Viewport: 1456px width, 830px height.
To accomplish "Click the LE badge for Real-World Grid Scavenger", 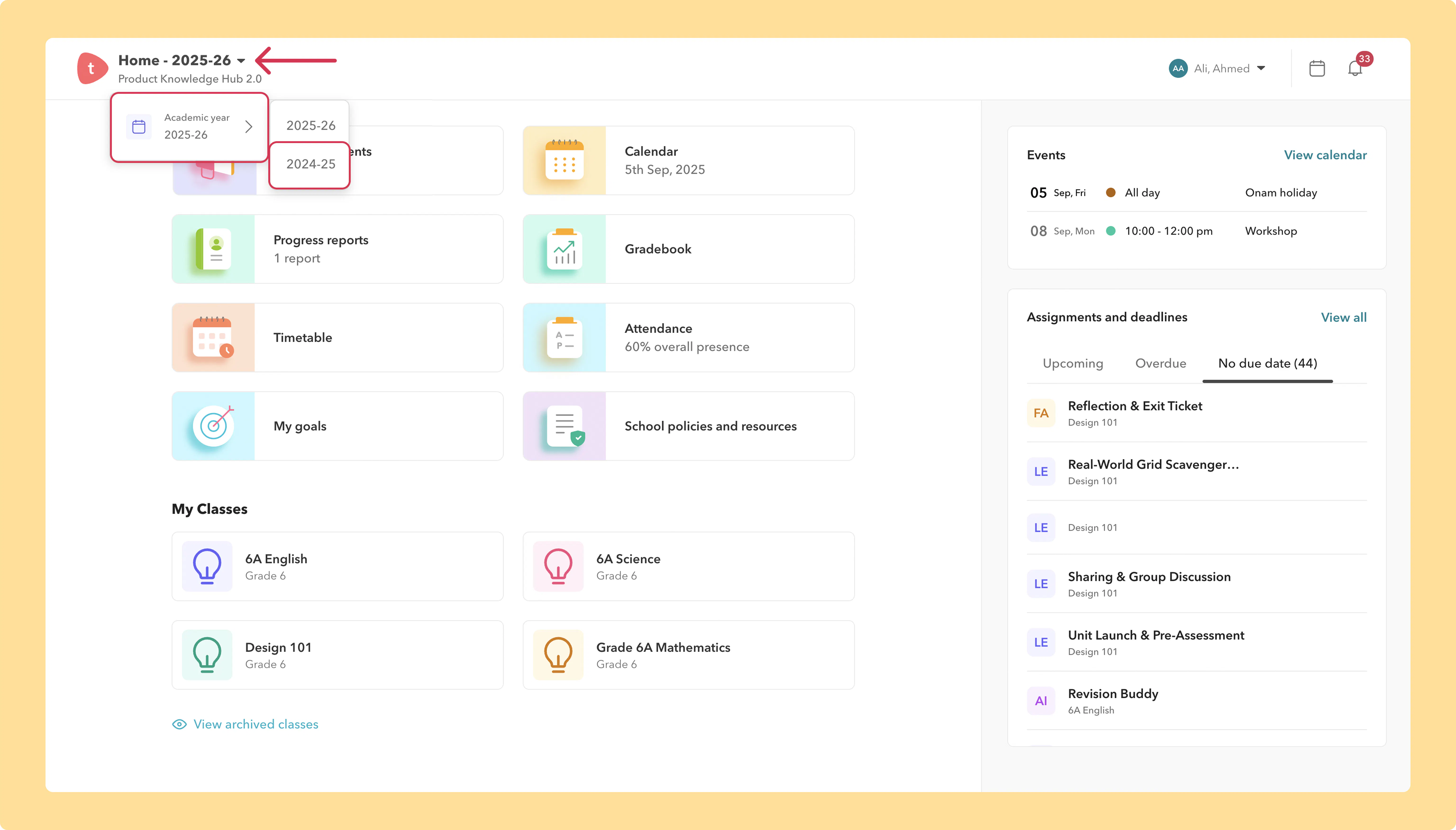I will coord(1041,471).
